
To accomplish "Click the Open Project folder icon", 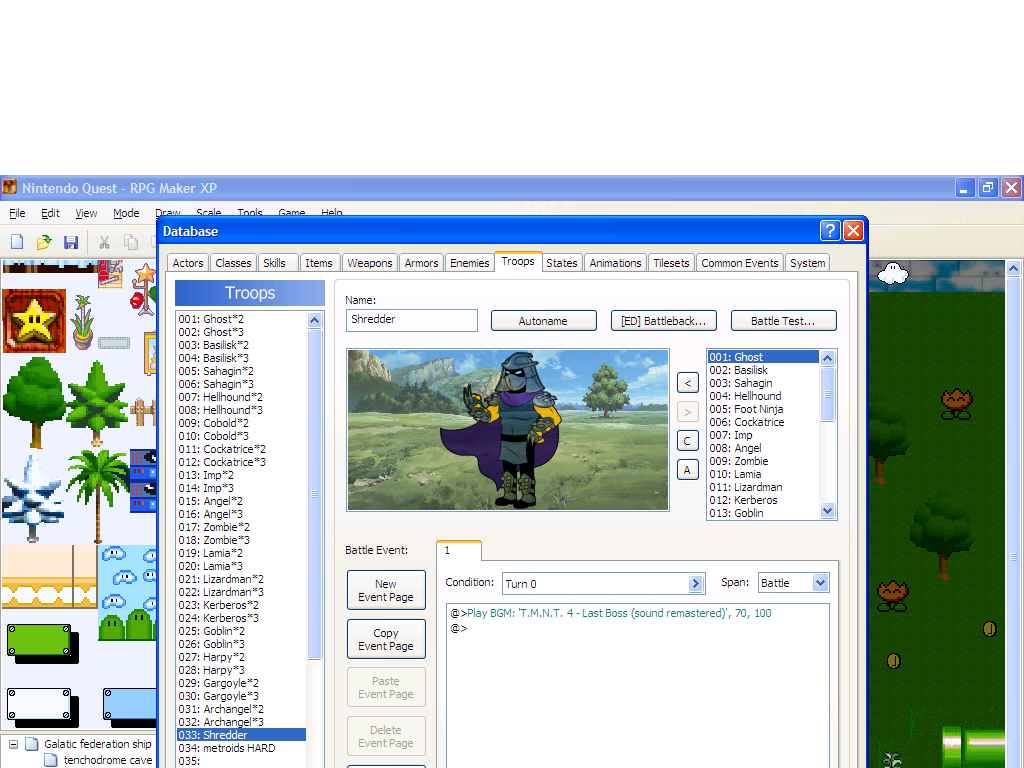I will point(44,242).
